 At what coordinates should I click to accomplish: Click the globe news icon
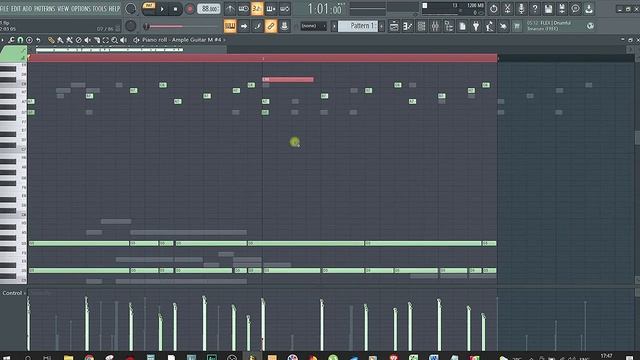[590, 26]
